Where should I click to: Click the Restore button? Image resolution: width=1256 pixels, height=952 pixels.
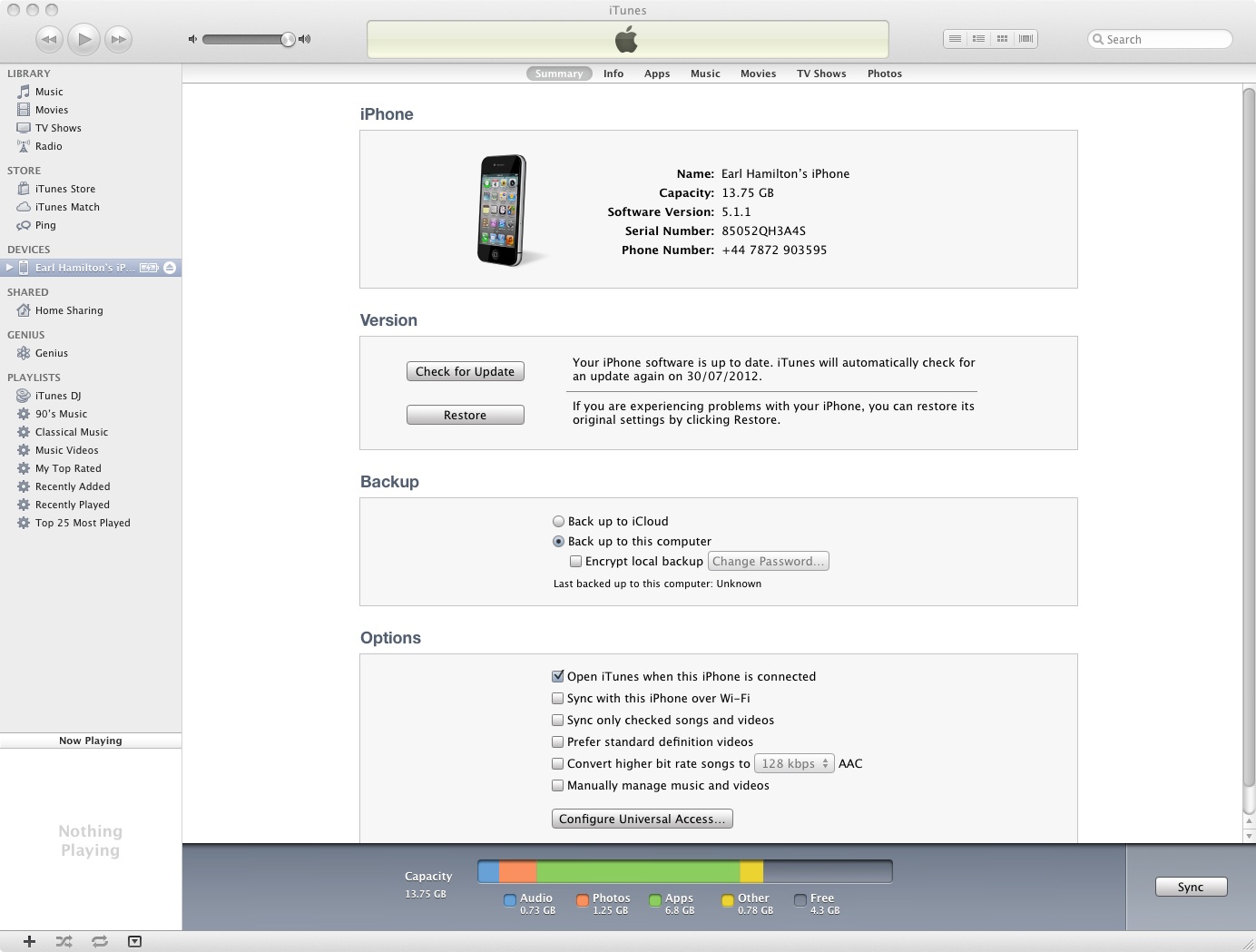pos(466,415)
